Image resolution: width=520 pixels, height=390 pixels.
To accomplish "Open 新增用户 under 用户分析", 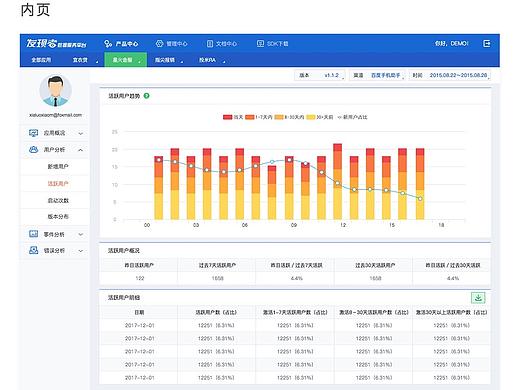I will pyautogui.click(x=58, y=166).
